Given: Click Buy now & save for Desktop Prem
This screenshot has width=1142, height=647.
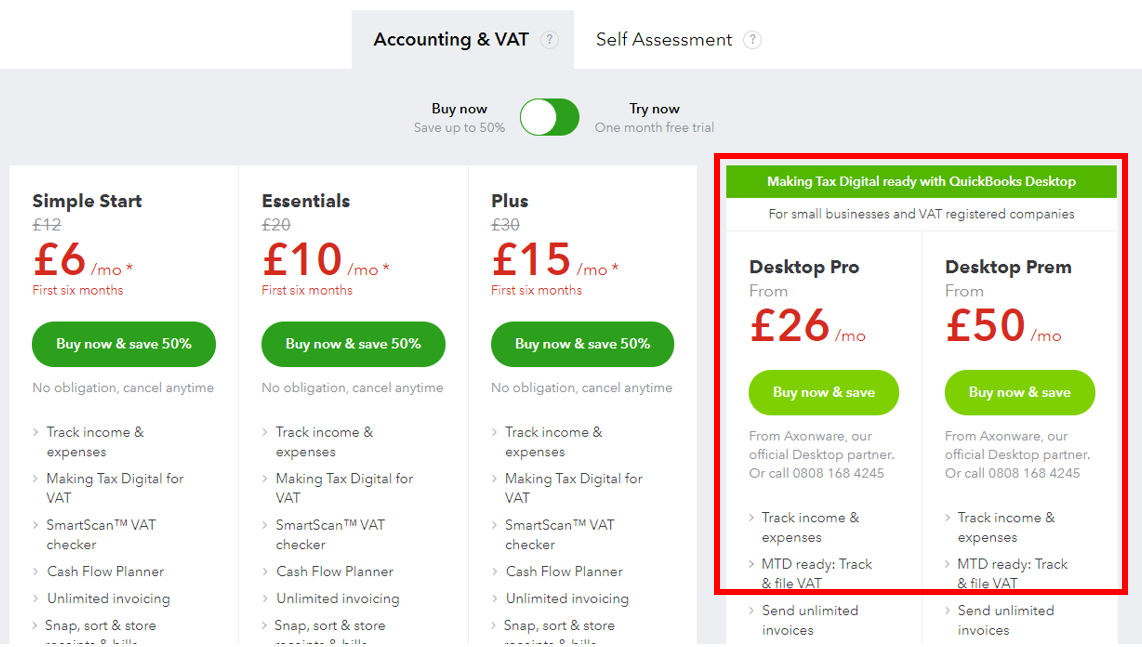Looking at the screenshot, I should pos(1019,393).
